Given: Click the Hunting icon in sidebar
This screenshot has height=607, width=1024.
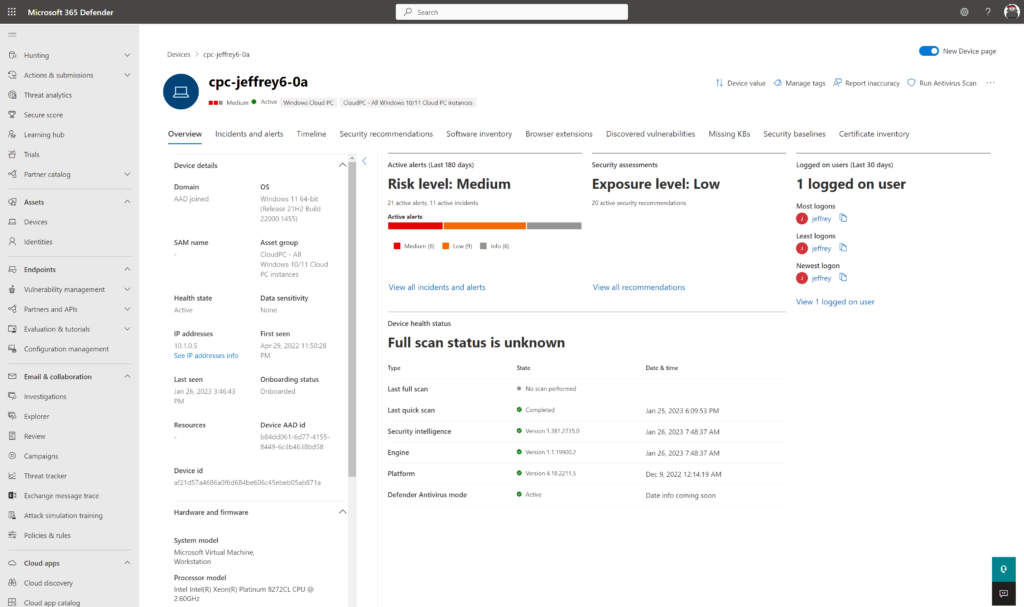Looking at the screenshot, I should tap(12, 55).
